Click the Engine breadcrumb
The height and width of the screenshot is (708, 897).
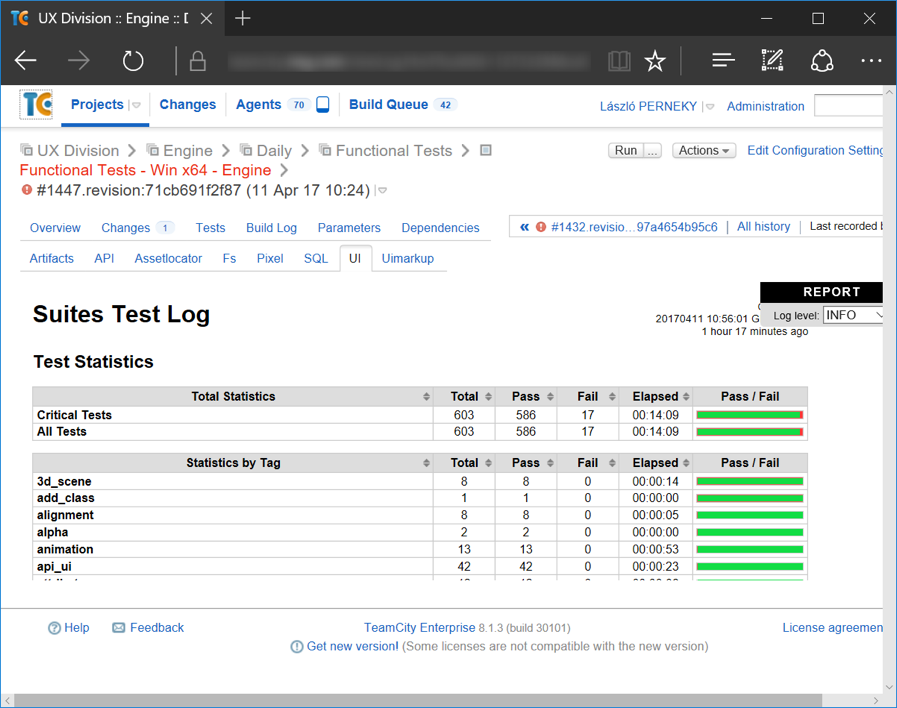[188, 150]
